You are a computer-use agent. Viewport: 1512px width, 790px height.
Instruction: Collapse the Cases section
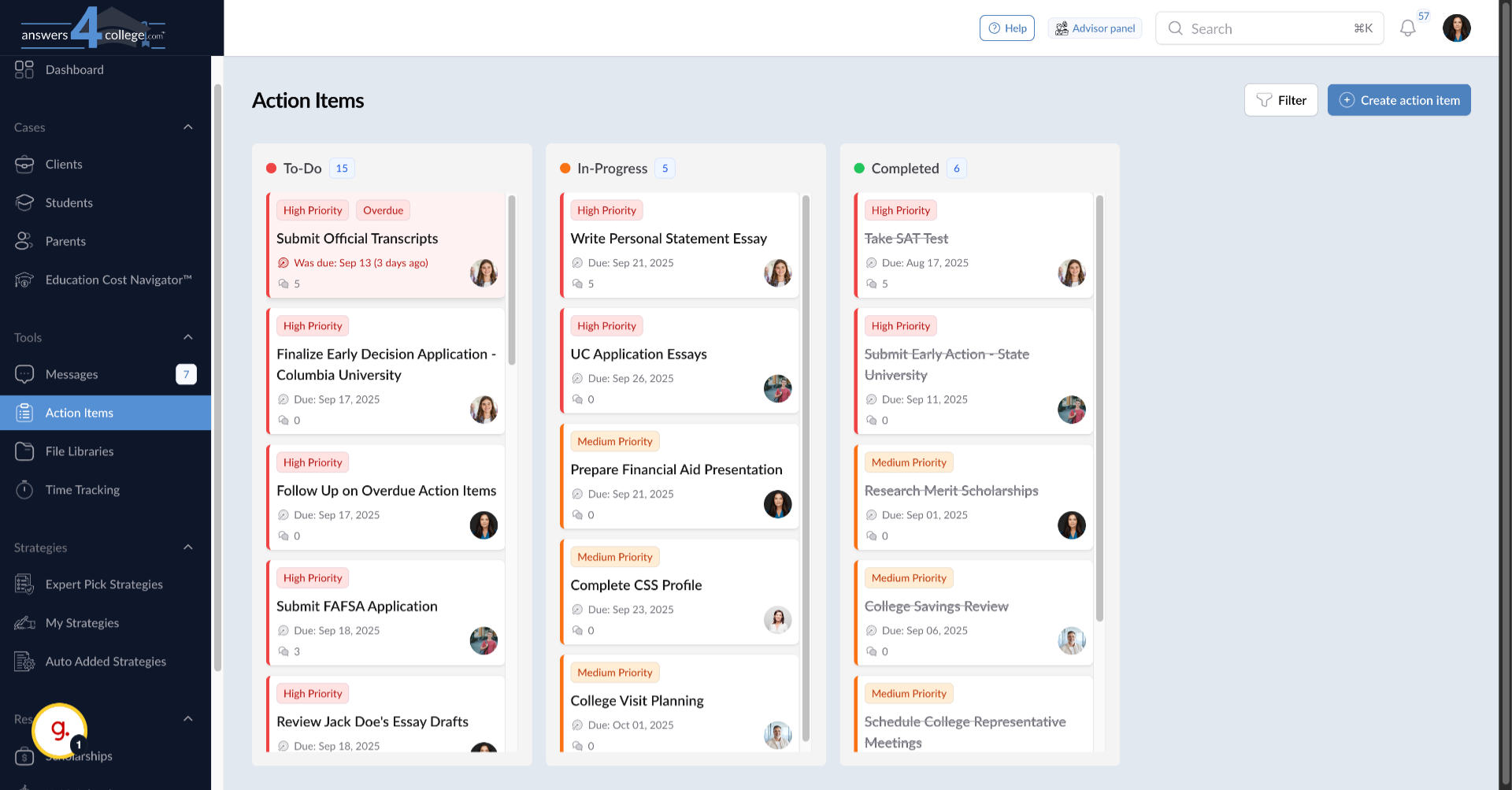(x=187, y=127)
